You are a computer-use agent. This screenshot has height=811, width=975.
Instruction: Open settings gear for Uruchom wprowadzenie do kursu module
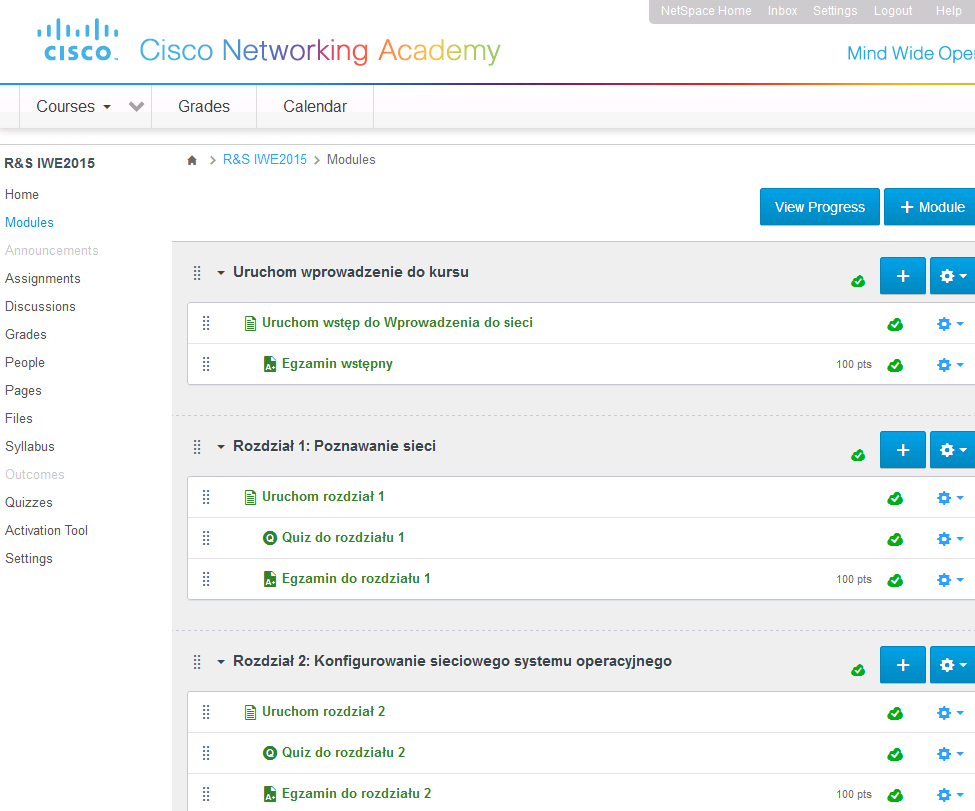953,276
